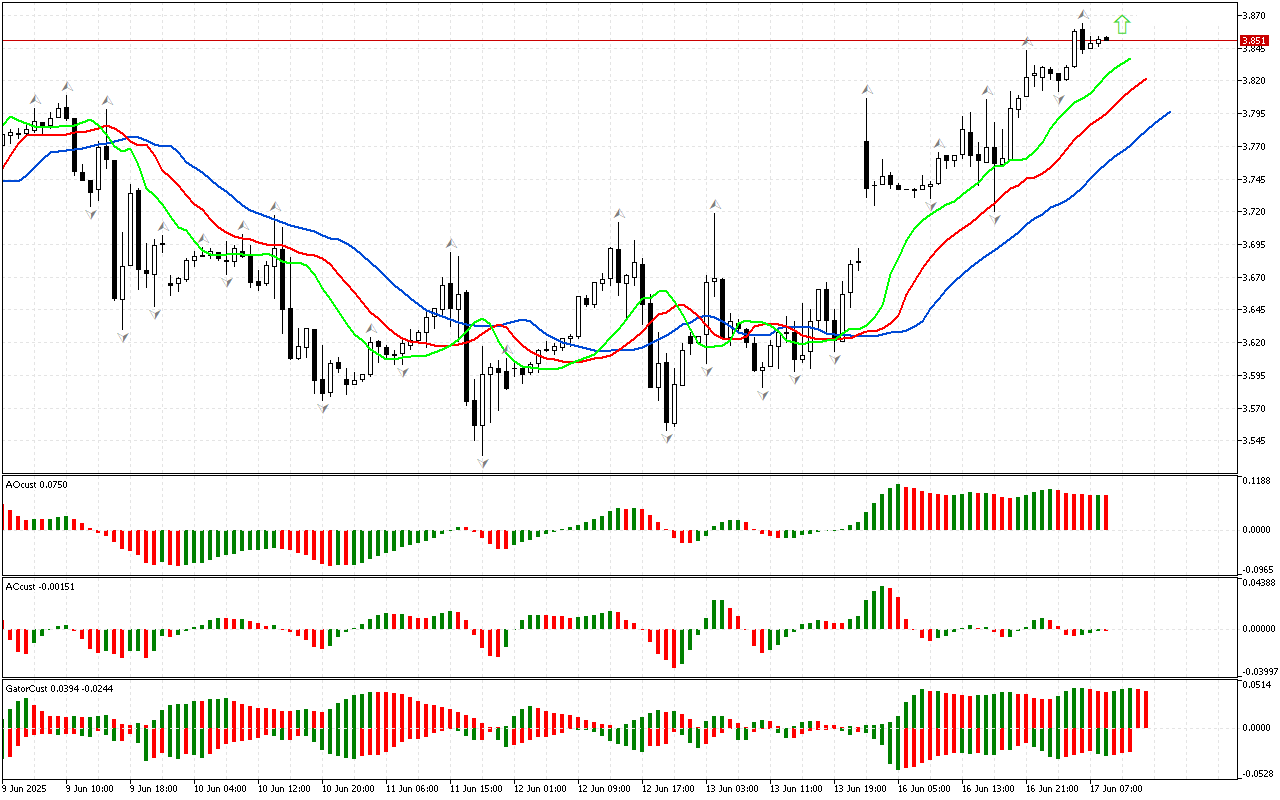This screenshot has width=1280, height=800.
Task: Select the up fractal above the 12 Jun 09:00 peak
Action: tap(619, 214)
